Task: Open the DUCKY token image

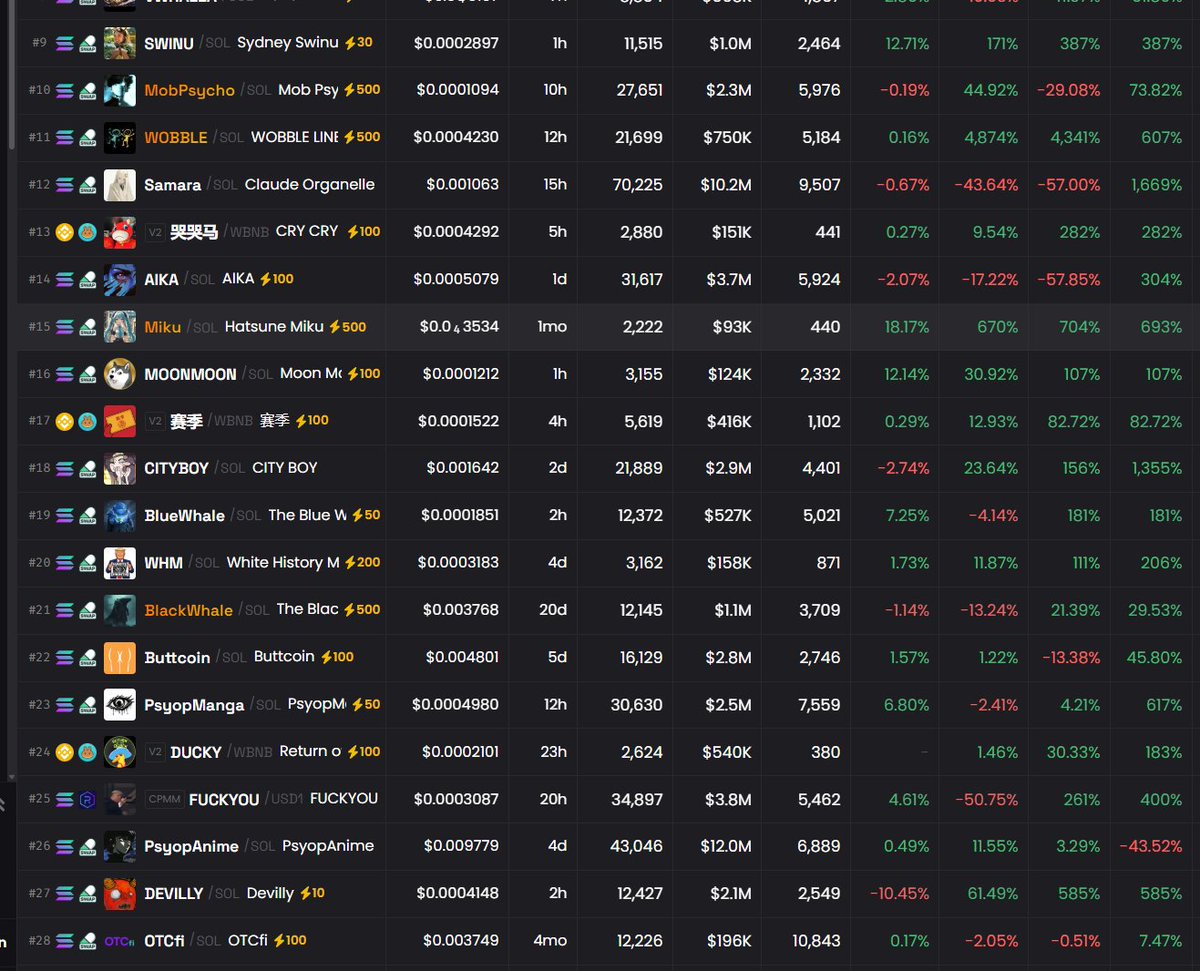Action: [x=120, y=752]
